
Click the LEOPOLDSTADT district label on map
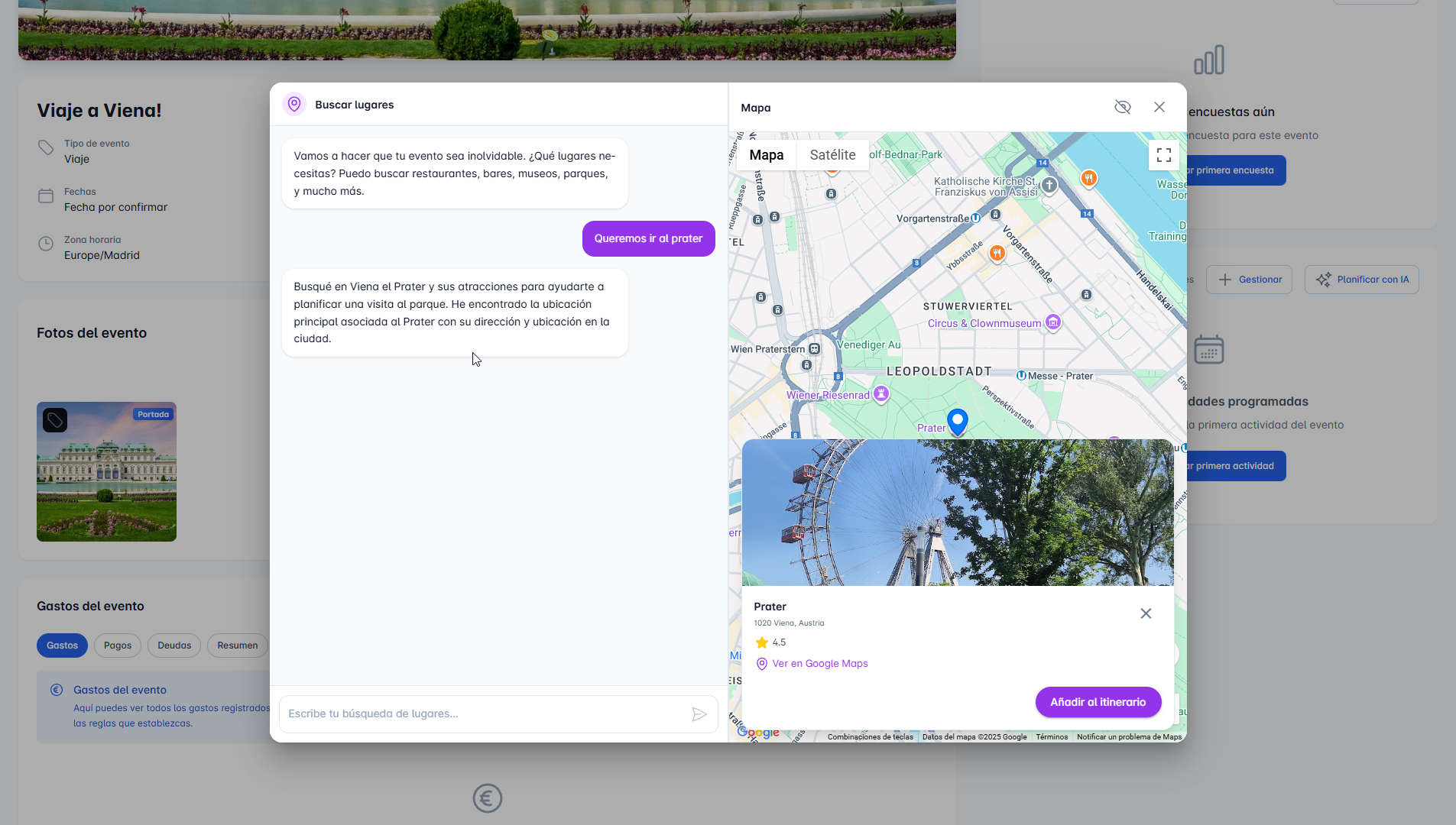[x=939, y=371]
